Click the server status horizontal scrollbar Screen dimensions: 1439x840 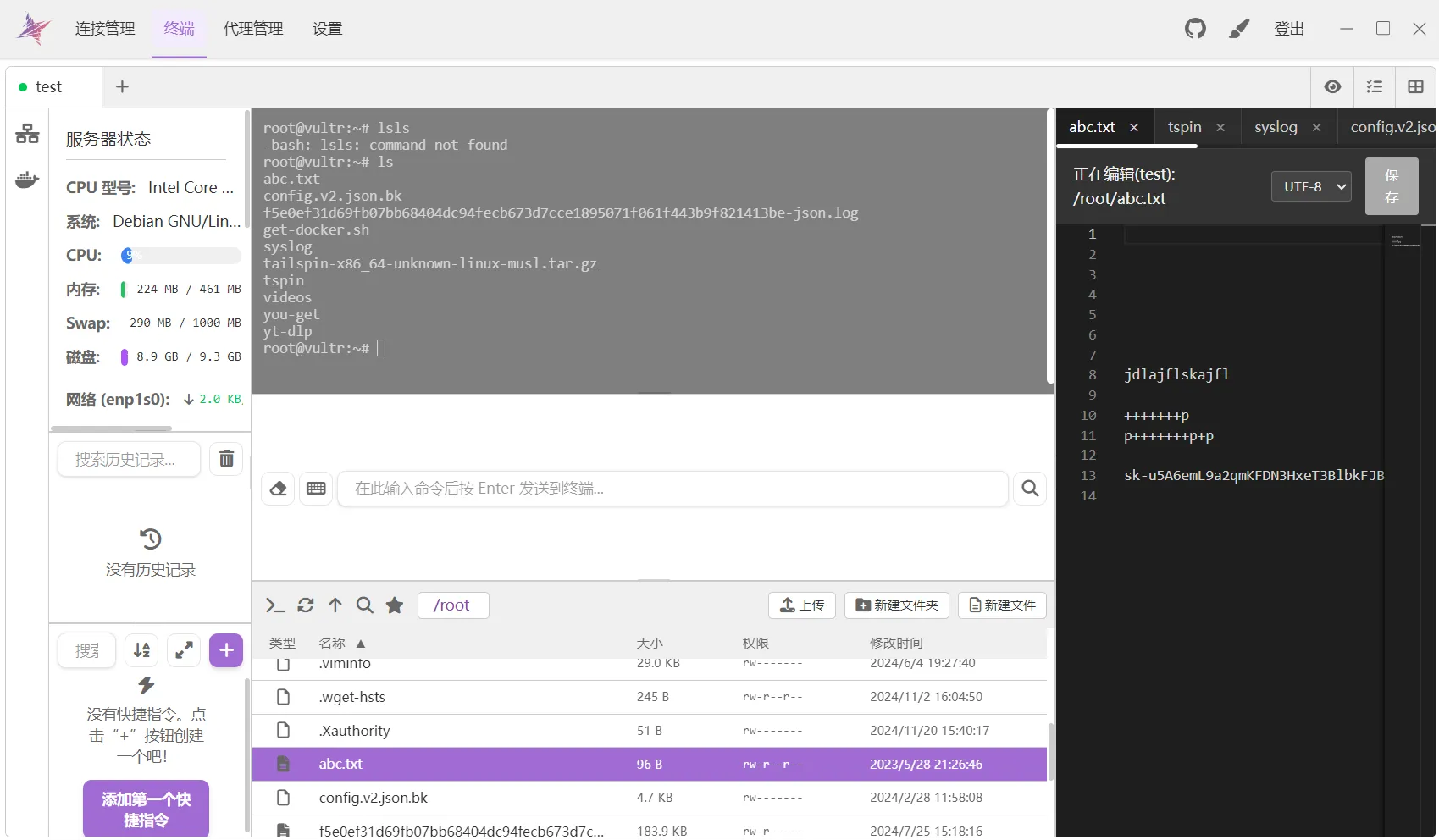coord(112,428)
